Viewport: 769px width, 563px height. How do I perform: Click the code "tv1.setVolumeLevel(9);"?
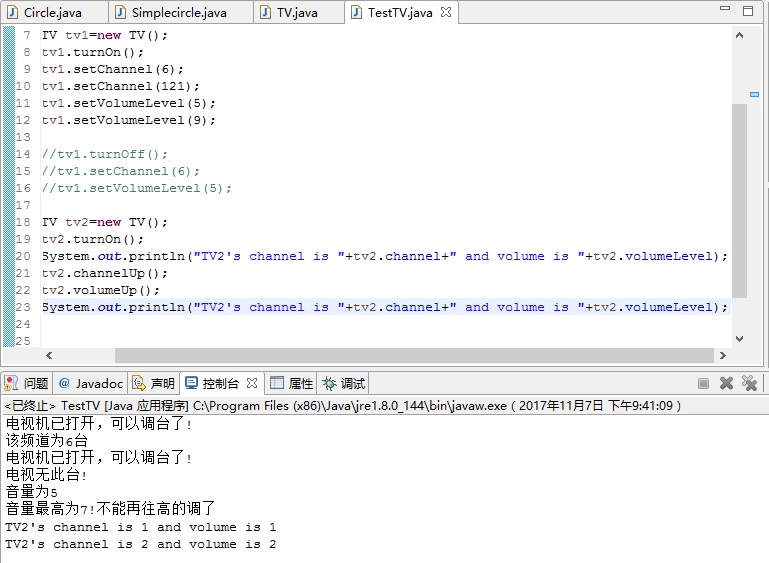(x=128, y=120)
